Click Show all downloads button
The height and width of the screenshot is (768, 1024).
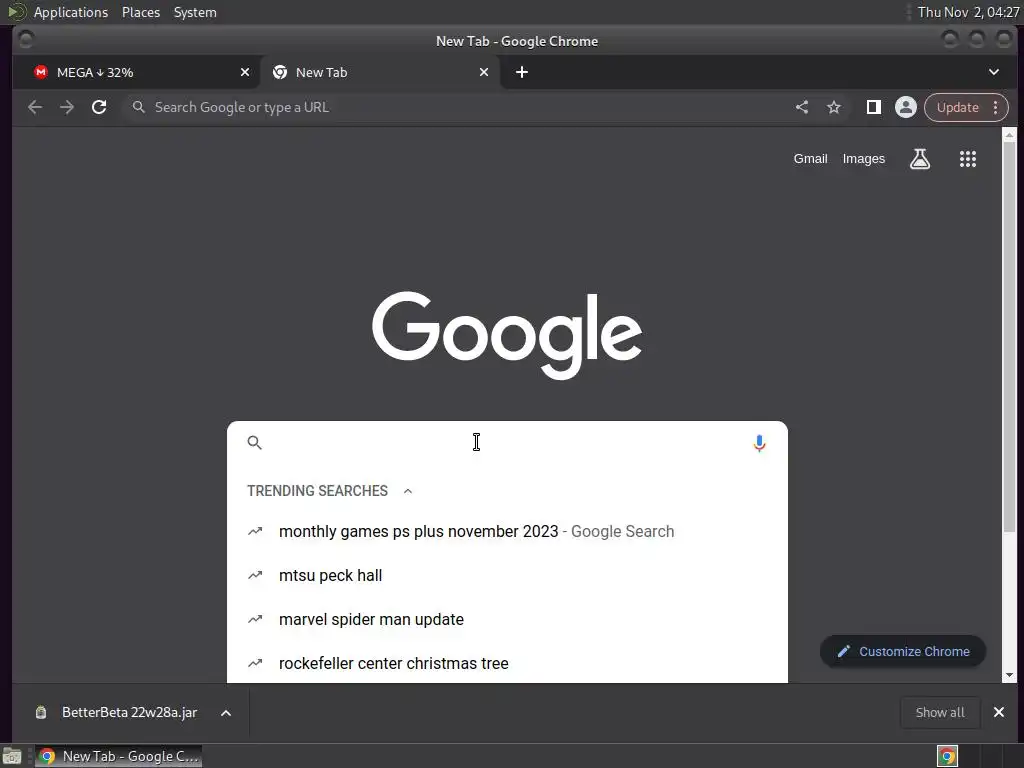click(940, 712)
